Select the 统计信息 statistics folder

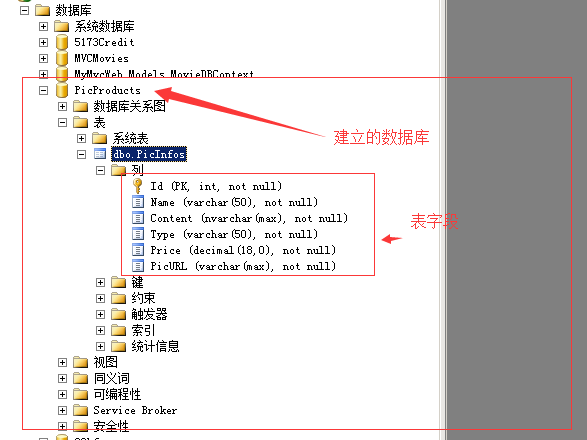(155, 346)
